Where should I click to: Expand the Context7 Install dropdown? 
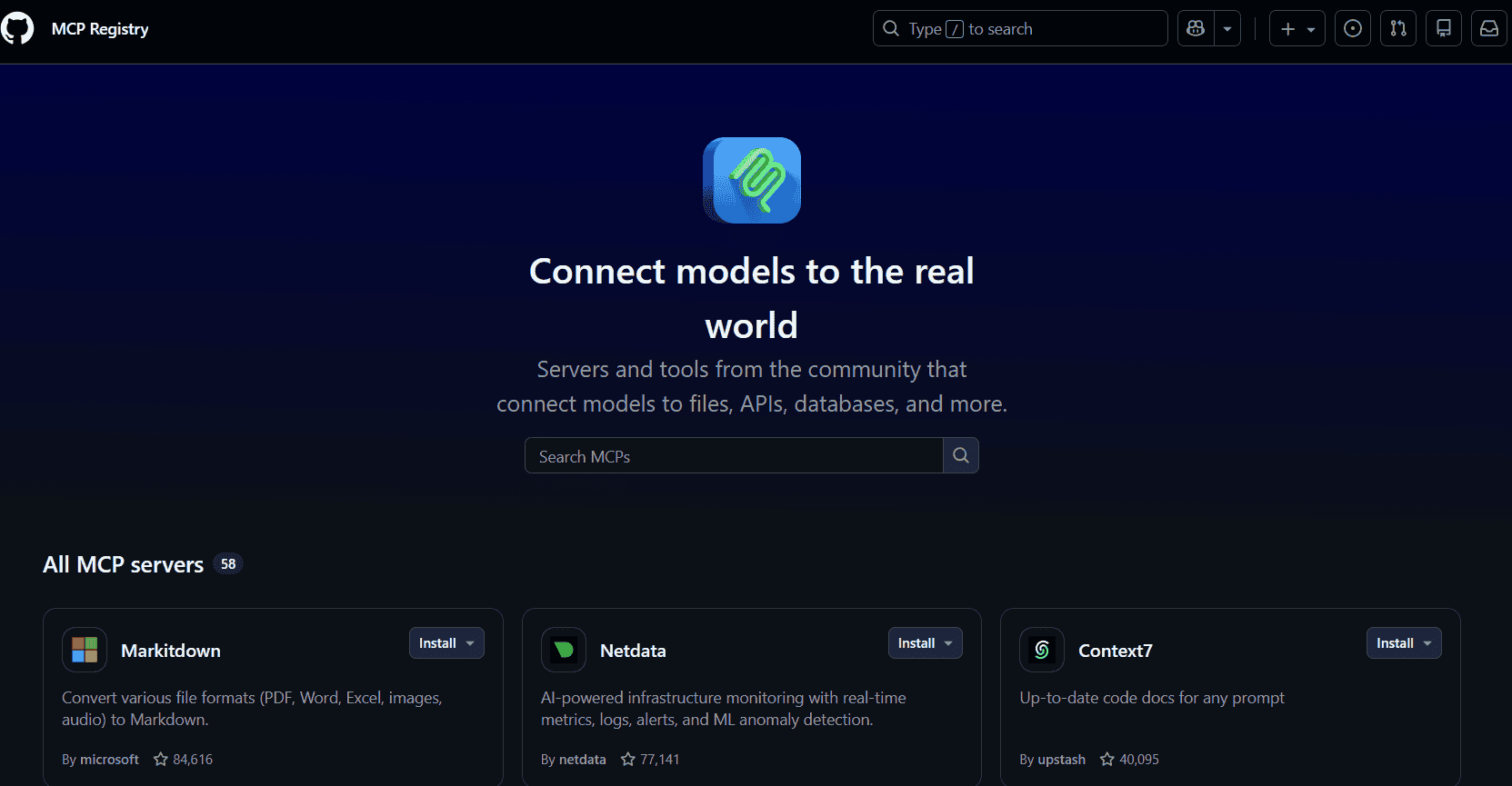click(x=1404, y=643)
